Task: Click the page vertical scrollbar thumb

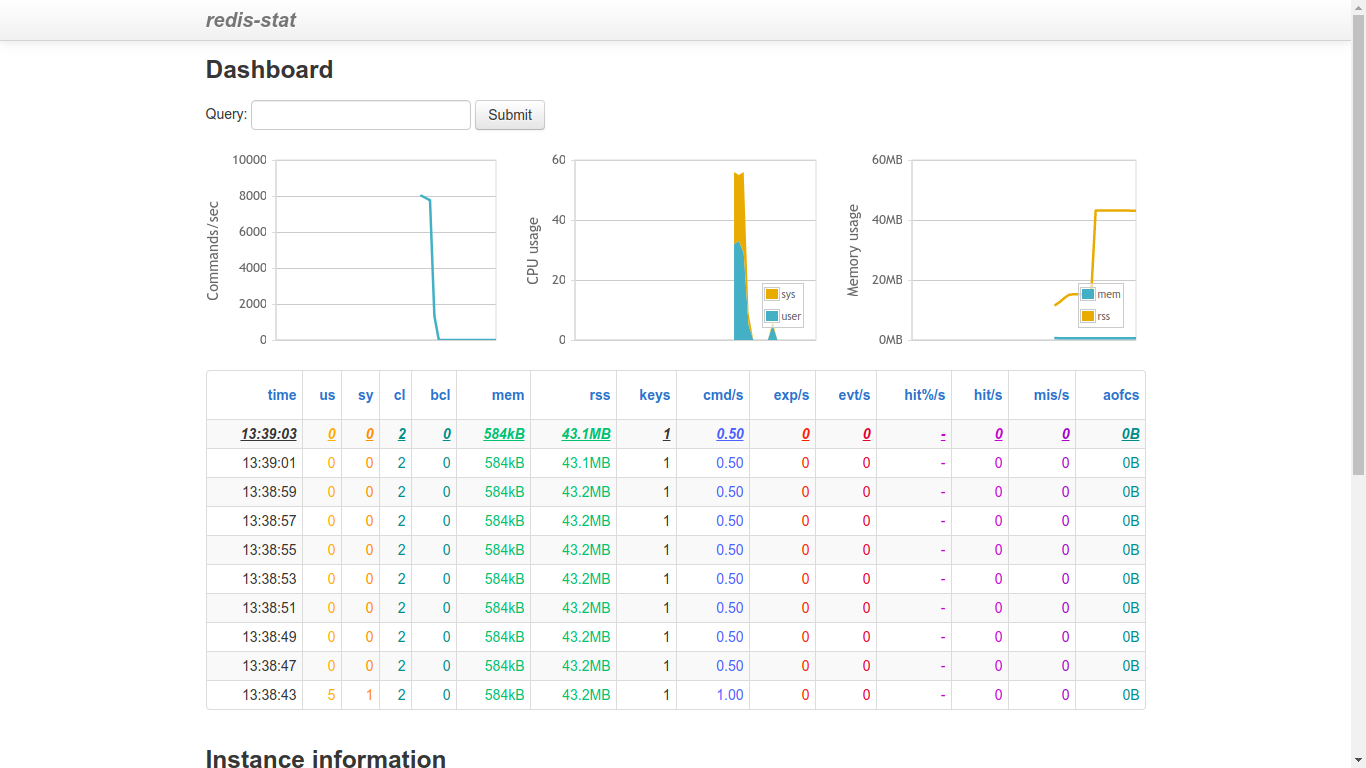Action: pyautogui.click(x=1358, y=245)
